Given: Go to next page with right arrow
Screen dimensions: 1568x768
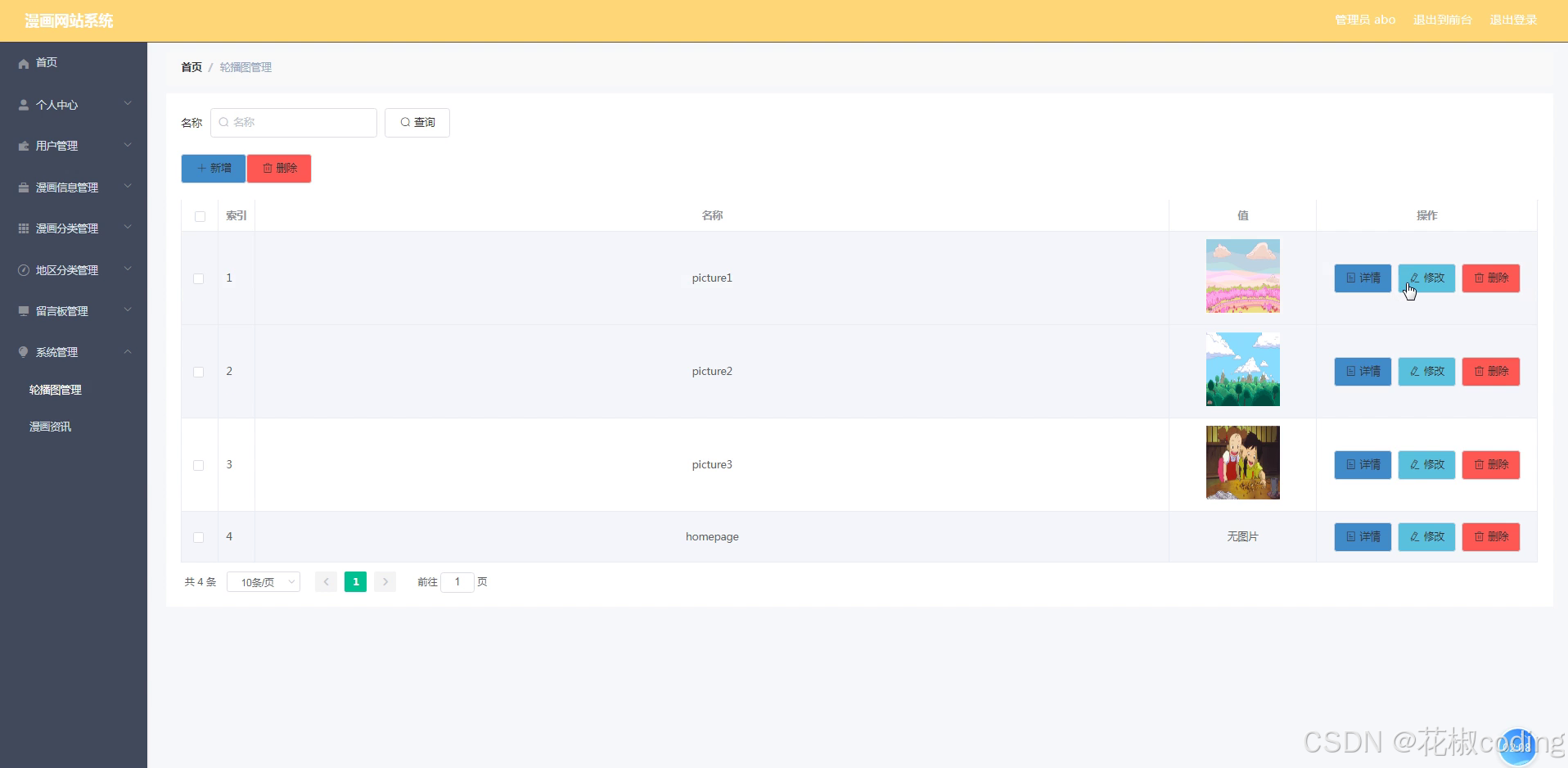Looking at the screenshot, I should pos(385,581).
